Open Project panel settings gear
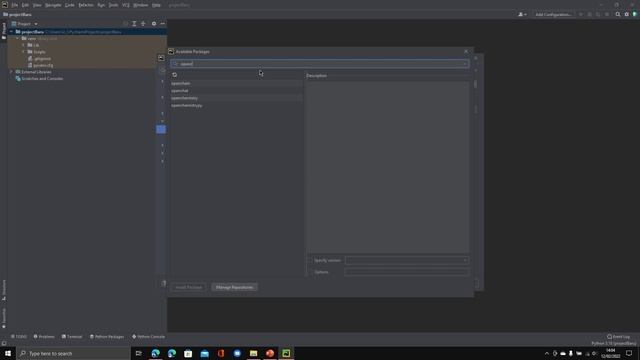Viewport: 640px width, 360px height. pyautogui.click(x=154, y=24)
